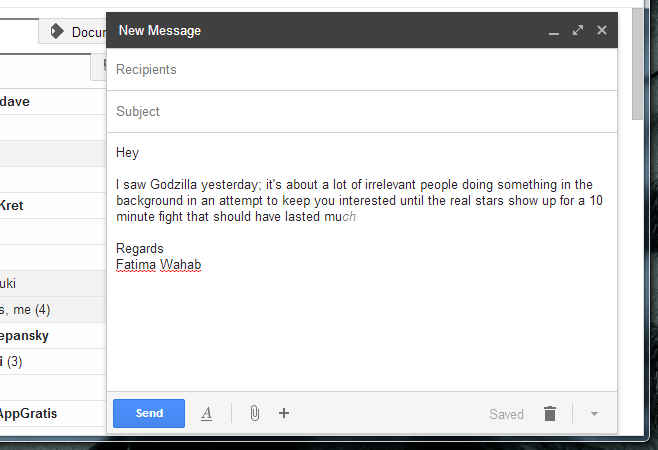The width and height of the screenshot is (658, 450).
Task: Open the email from dave in the inbox
Action: click(53, 101)
